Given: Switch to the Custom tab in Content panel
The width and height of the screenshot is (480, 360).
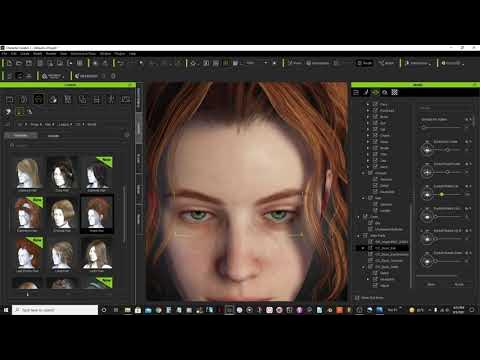Looking at the screenshot, I should point(53,136).
